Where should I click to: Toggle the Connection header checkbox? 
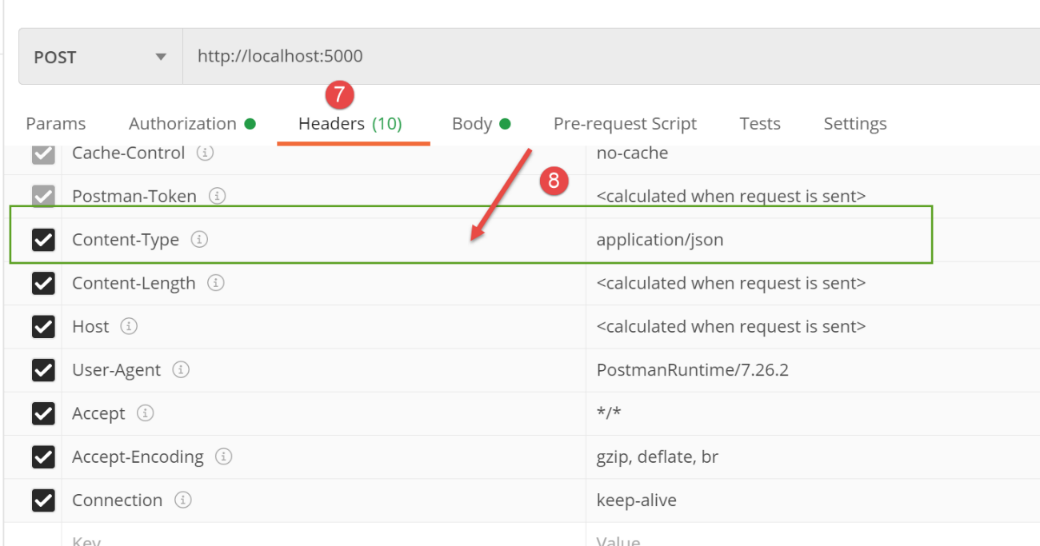[x=43, y=500]
